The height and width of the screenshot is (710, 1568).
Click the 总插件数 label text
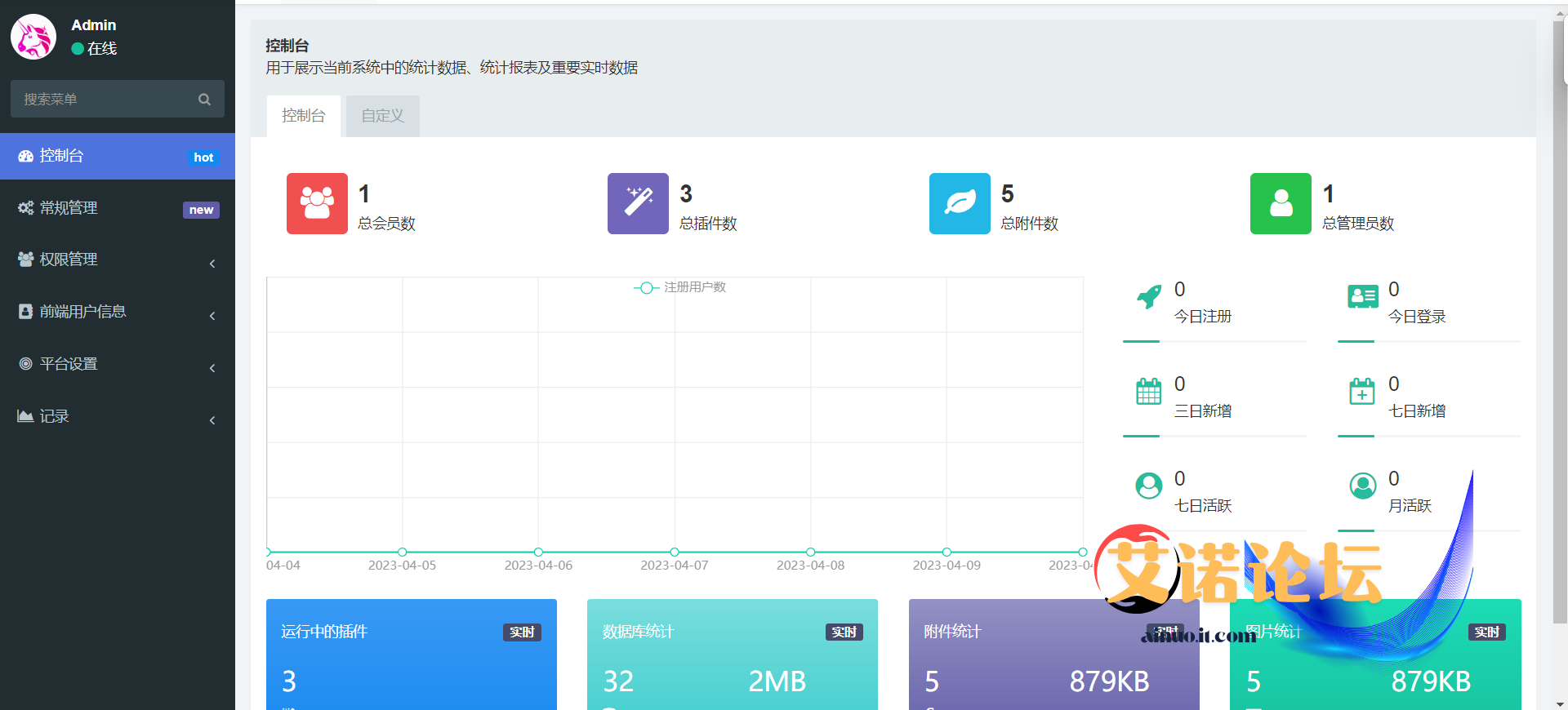coord(709,224)
